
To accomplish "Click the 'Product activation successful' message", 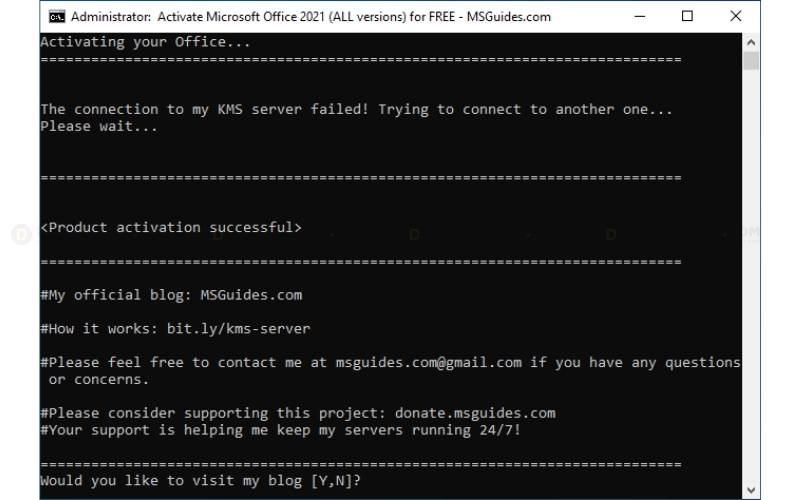I will 171,228.
